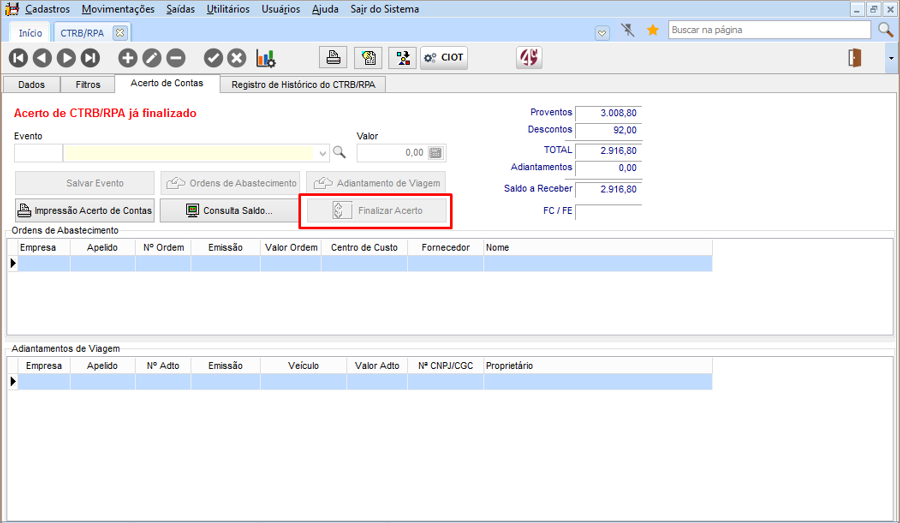
Task: Go to next record arrow button
Action: [x=66, y=57]
